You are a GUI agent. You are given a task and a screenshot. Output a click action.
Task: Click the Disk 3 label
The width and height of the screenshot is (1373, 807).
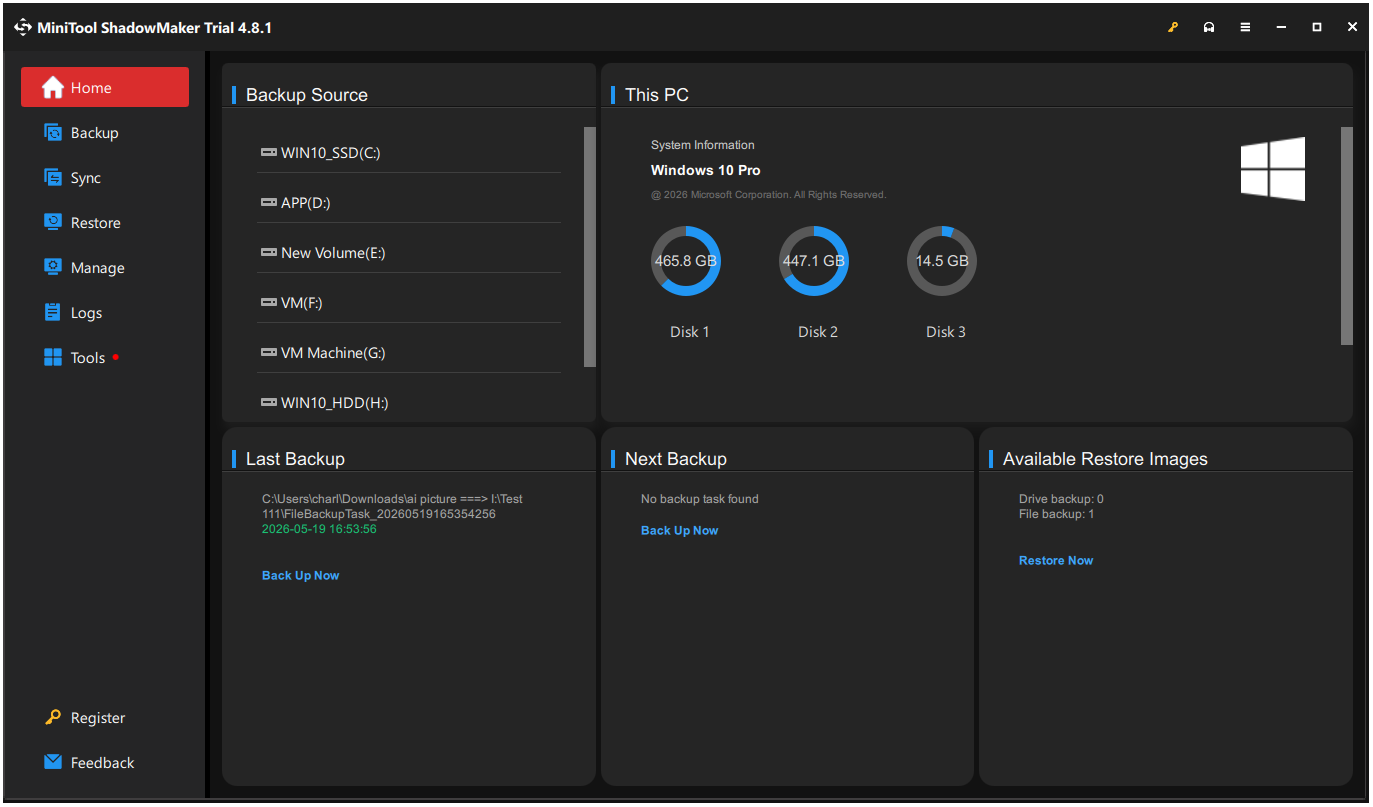click(x=946, y=332)
